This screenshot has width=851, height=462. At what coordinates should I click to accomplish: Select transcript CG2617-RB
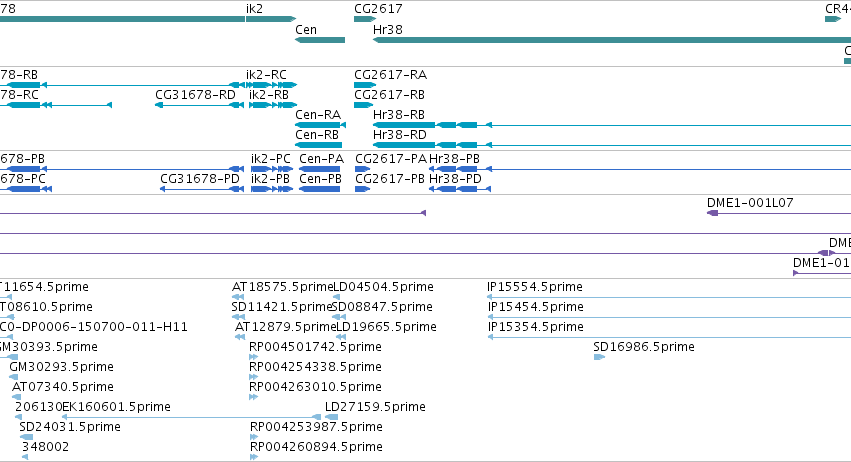coord(389,95)
